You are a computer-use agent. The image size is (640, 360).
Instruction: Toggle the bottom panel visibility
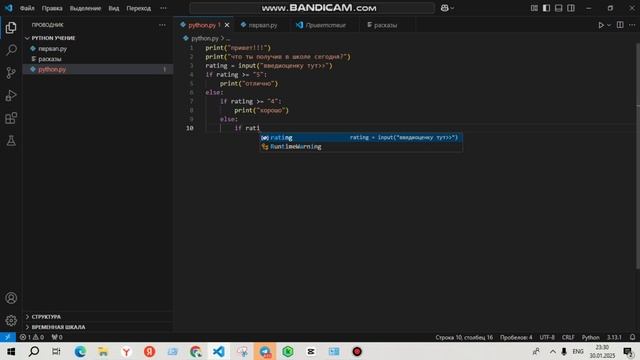558,8
